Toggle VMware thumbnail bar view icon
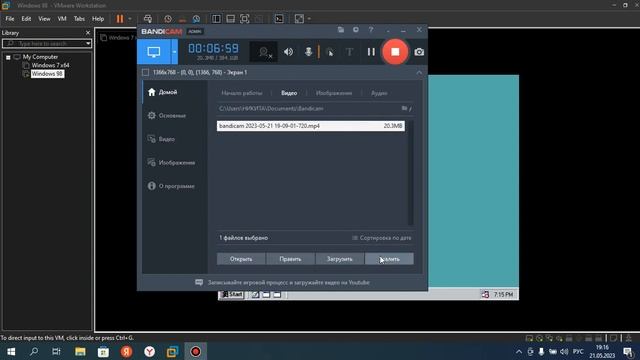 (x=230, y=19)
